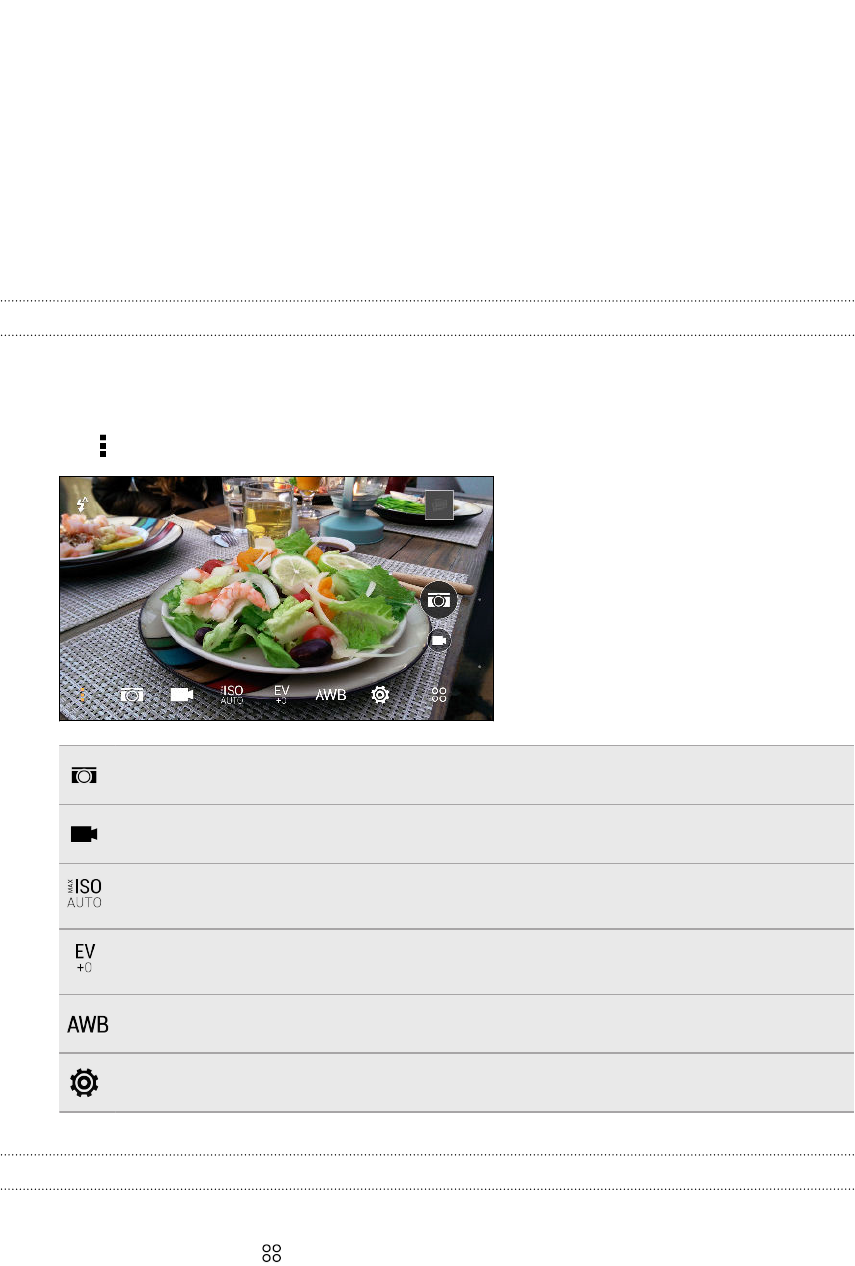Click the video camera icon in table
The width and height of the screenshot is (855, 1266).
pos(85,834)
